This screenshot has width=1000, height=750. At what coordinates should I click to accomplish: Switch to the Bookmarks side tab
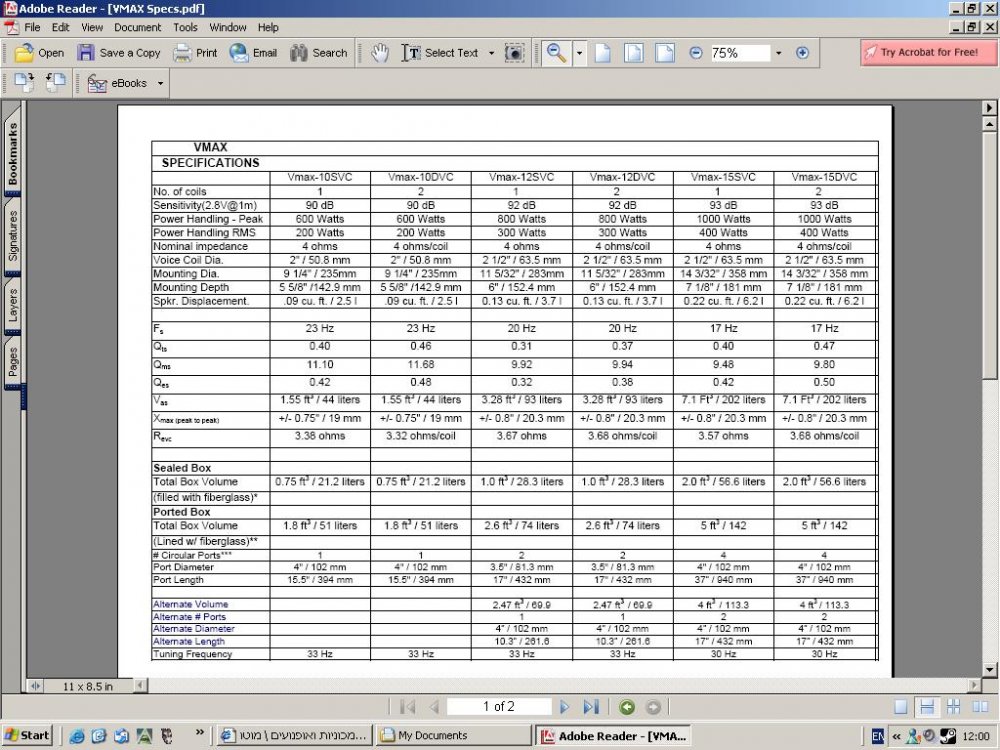tap(13, 153)
